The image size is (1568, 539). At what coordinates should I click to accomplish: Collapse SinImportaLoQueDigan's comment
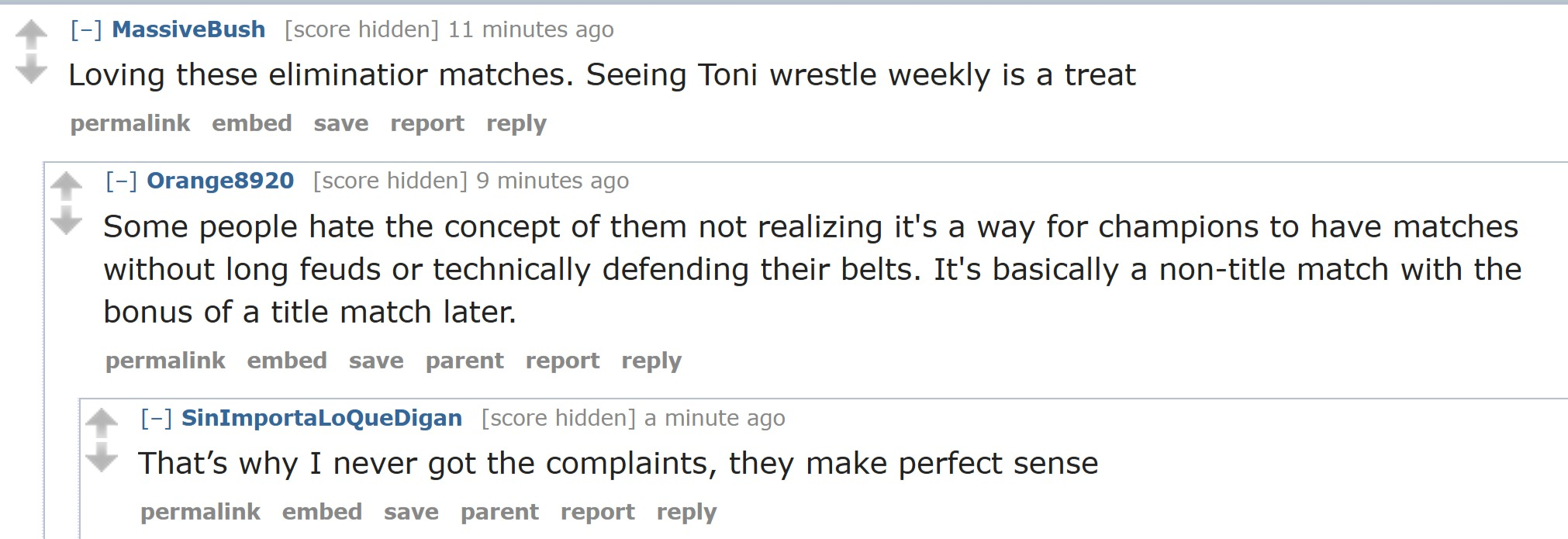point(156,418)
